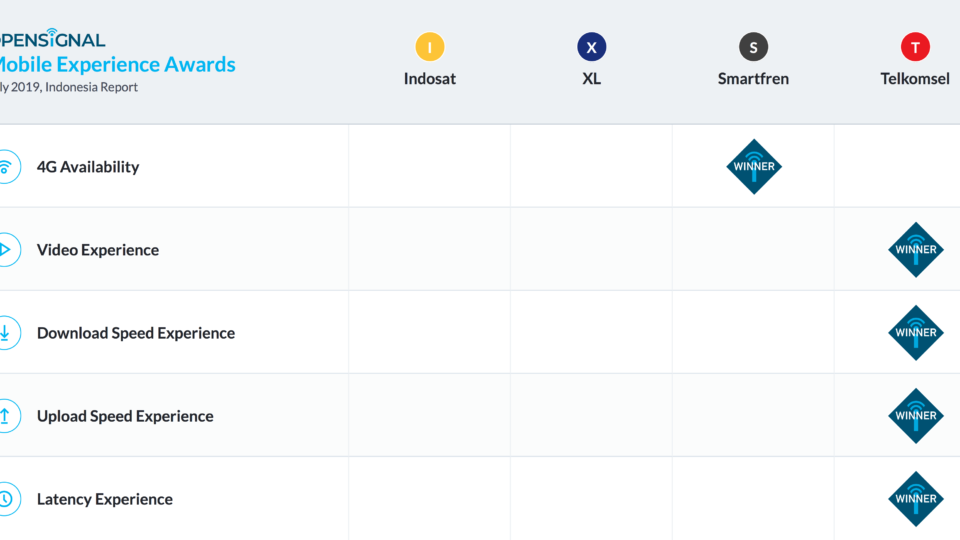Click the Telkomsel column name
This screenshot has height=540, width=960.
click(x=915, y=78)
